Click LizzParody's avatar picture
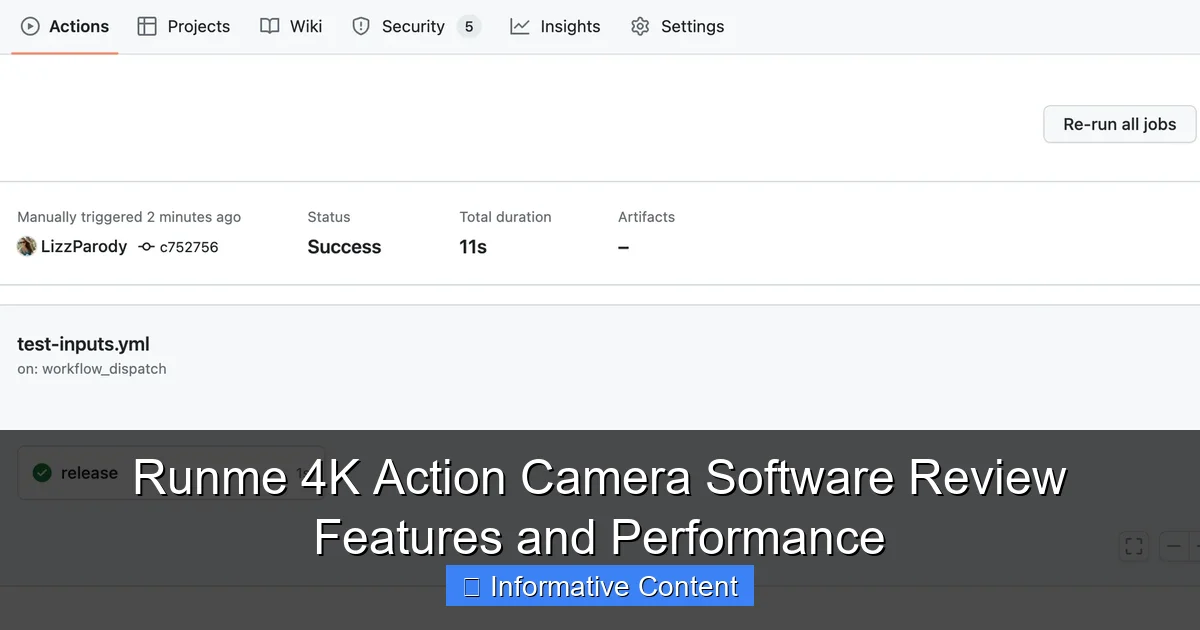The width and height of the screenshot is (1200, 630). click(x=26, y=246)
